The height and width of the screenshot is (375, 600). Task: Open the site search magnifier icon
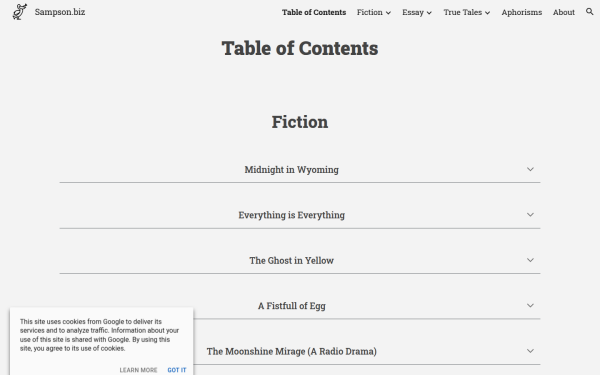[590, 12]
